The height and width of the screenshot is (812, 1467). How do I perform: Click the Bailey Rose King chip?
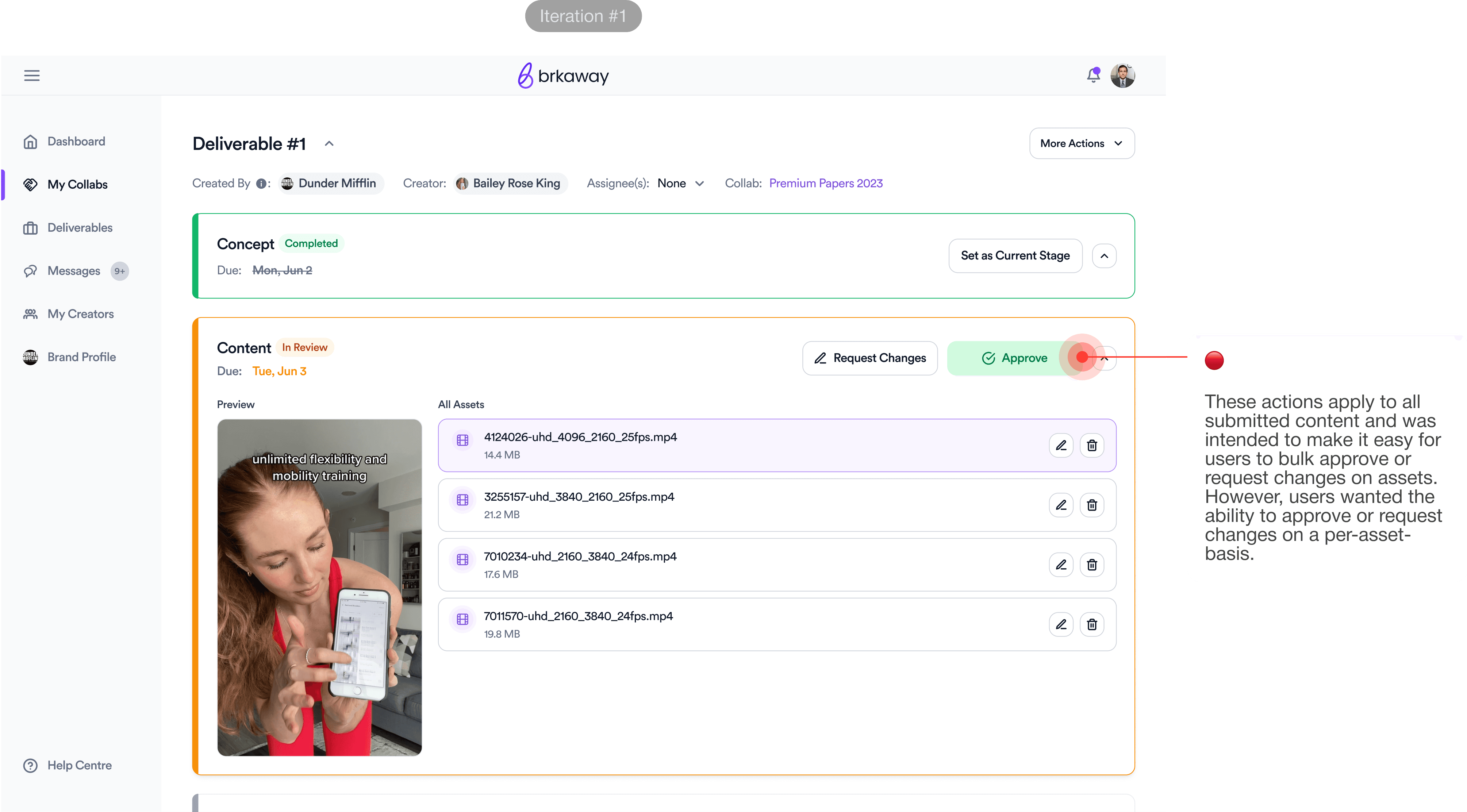510,183
